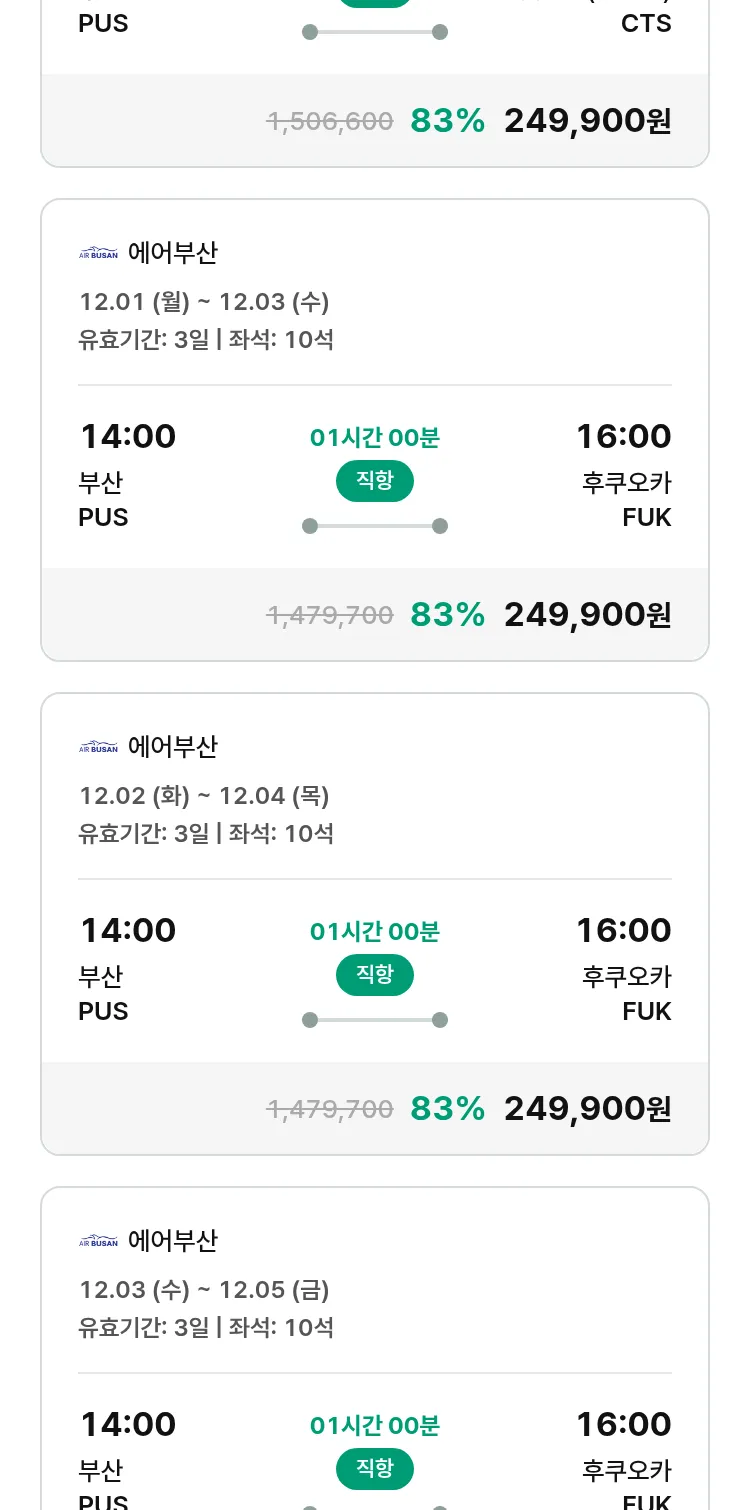Click route line graphic on 12.01 flight
The width and height of the screenshot is (750, 1510).
pos(375,526)
